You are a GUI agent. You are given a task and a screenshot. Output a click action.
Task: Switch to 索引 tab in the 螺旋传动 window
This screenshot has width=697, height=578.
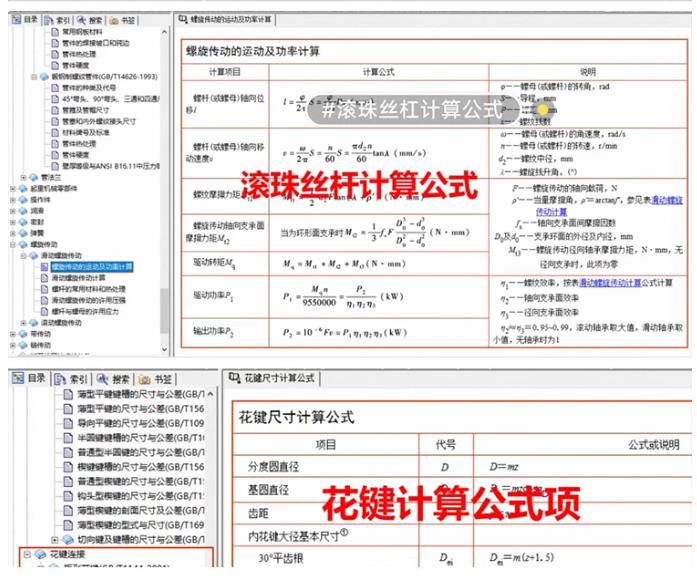coord(57,20)
